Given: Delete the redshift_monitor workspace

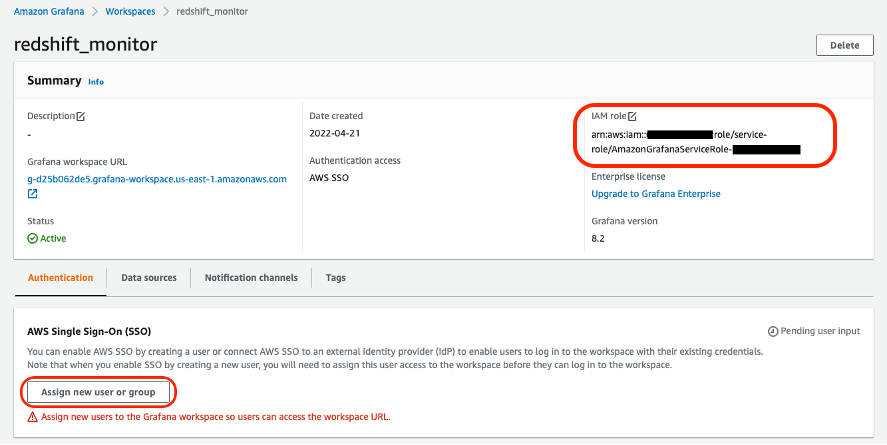Looking at the screenshot, I should click(845, 45).
